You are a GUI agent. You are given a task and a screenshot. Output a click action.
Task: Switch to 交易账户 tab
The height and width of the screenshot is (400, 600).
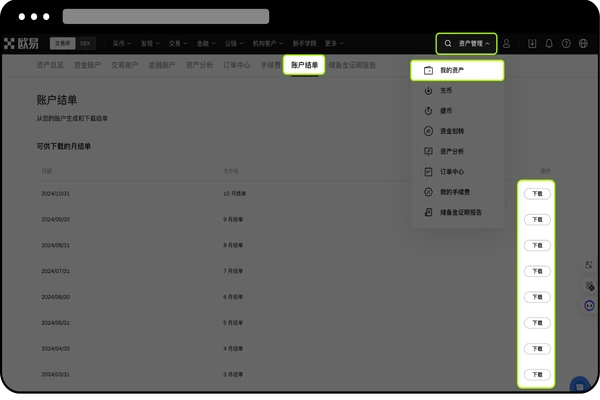125,65
